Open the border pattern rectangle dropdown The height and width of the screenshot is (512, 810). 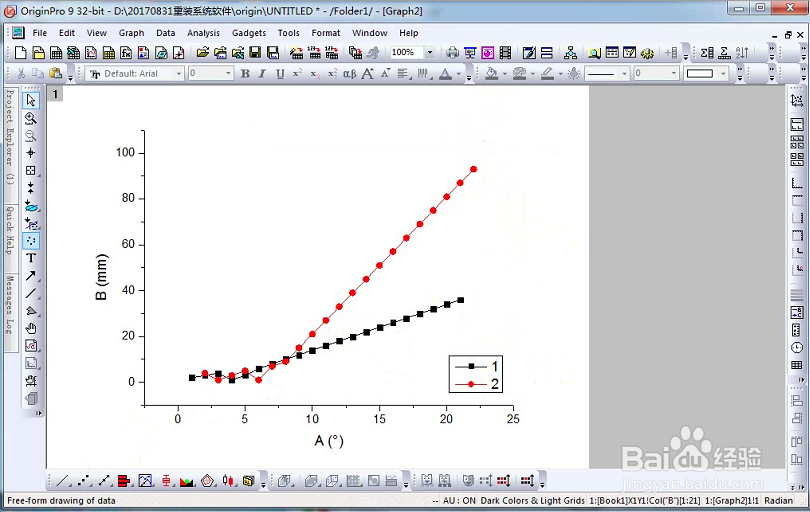click(x=723, y=74)
